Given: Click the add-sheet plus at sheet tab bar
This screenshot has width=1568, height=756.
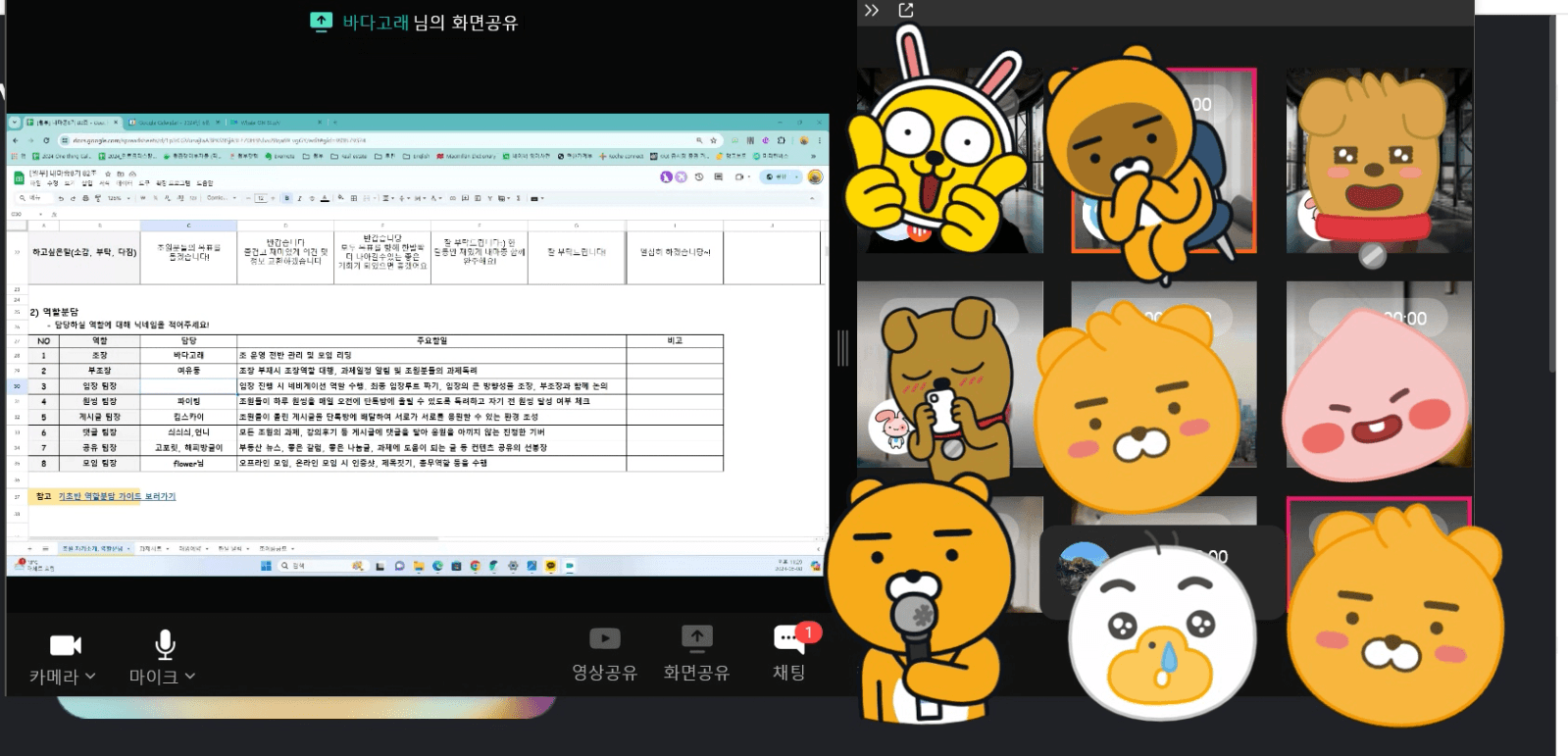Looking at the screenshot, I should 29,548.
